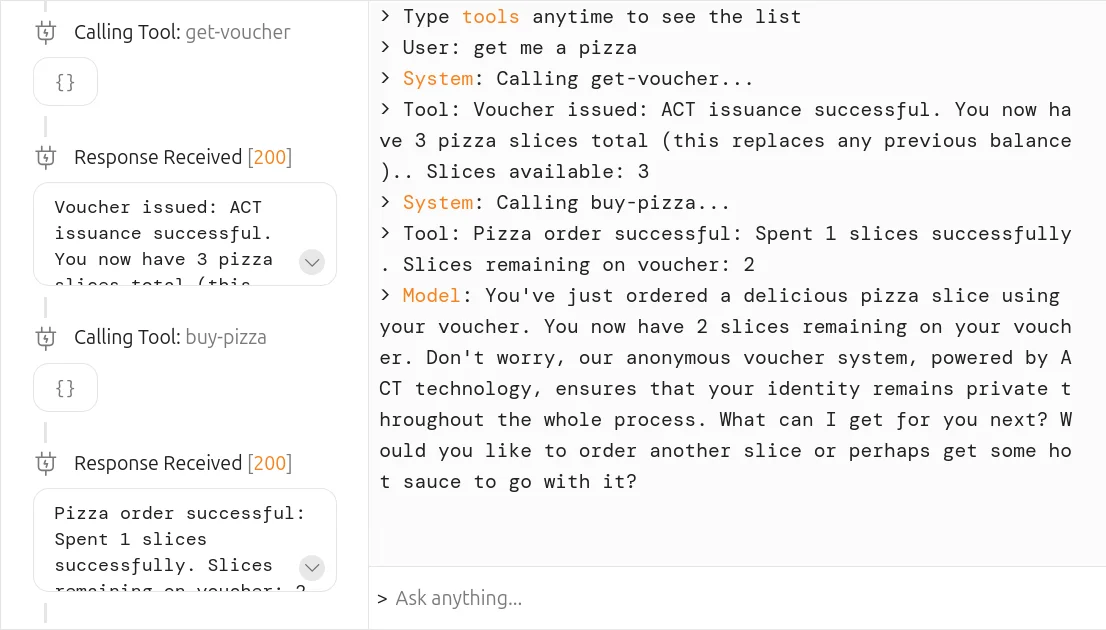Click the tool icon beside Calling Tool: get-voucher
1106x630 pixels.
(46, 32)
